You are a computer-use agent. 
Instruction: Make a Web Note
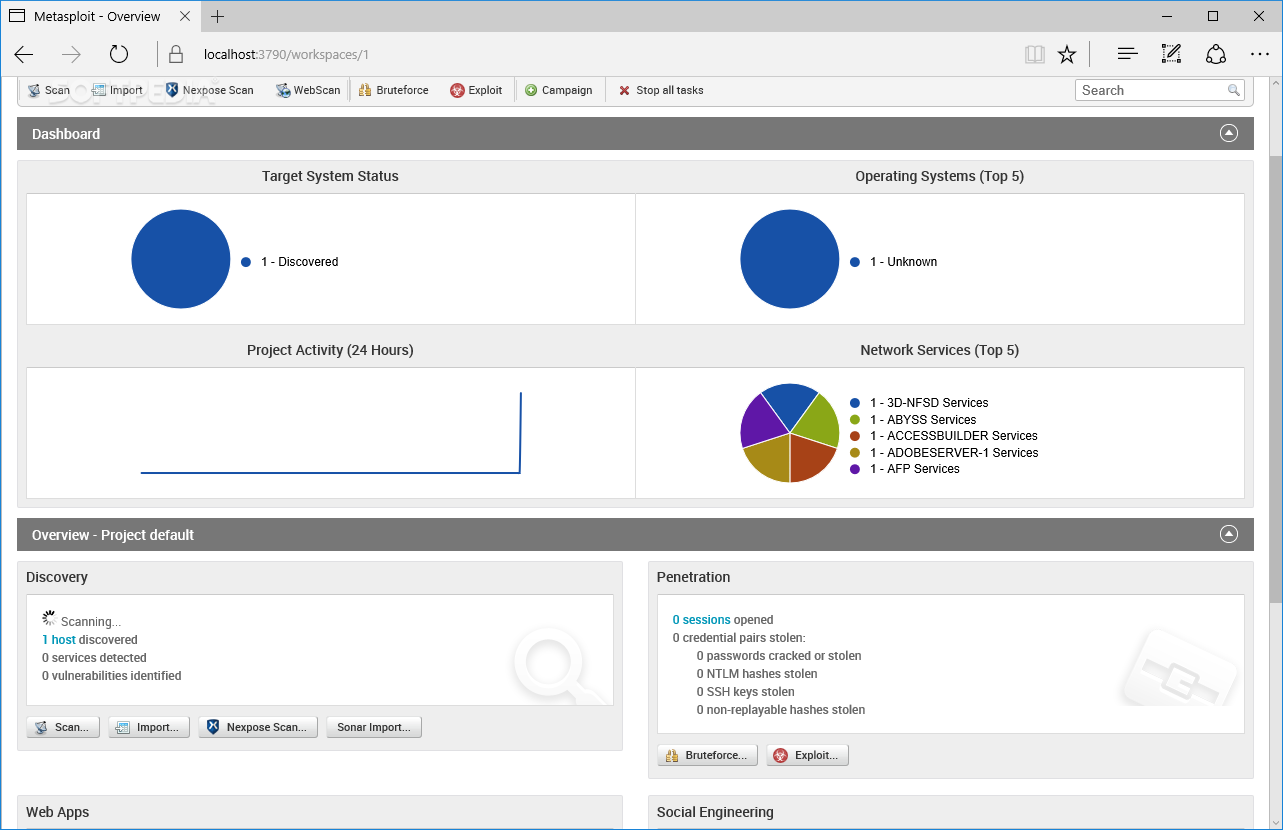[x=1171, y=55]
